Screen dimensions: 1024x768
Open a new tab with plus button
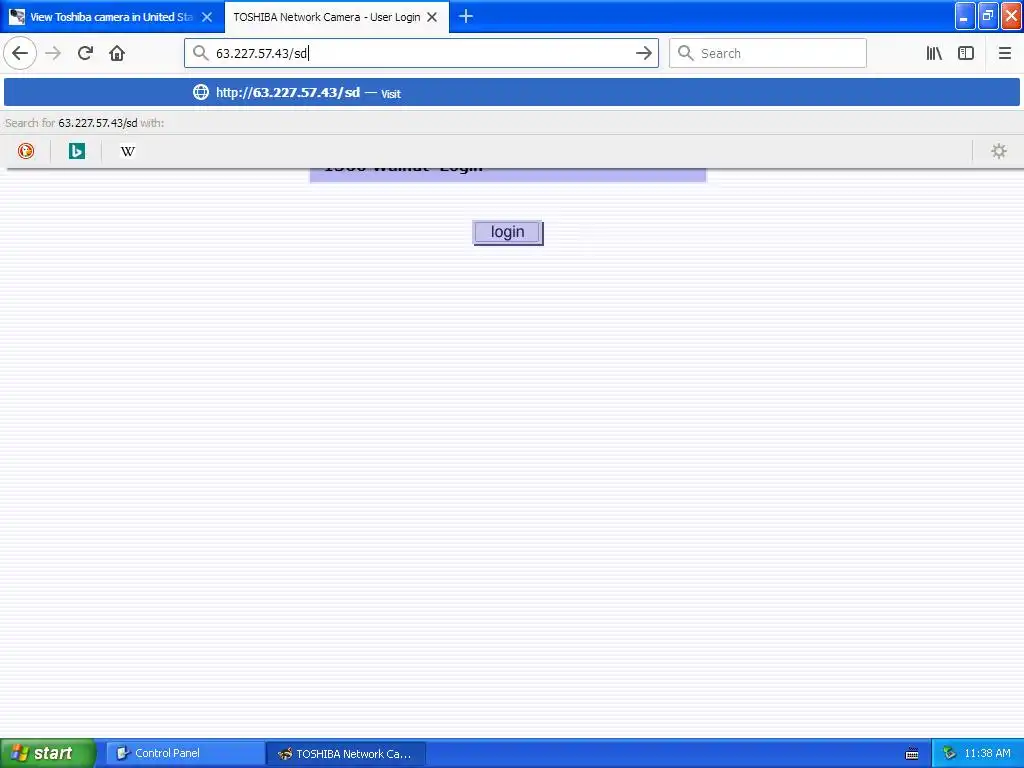click(x=466, y=16)
